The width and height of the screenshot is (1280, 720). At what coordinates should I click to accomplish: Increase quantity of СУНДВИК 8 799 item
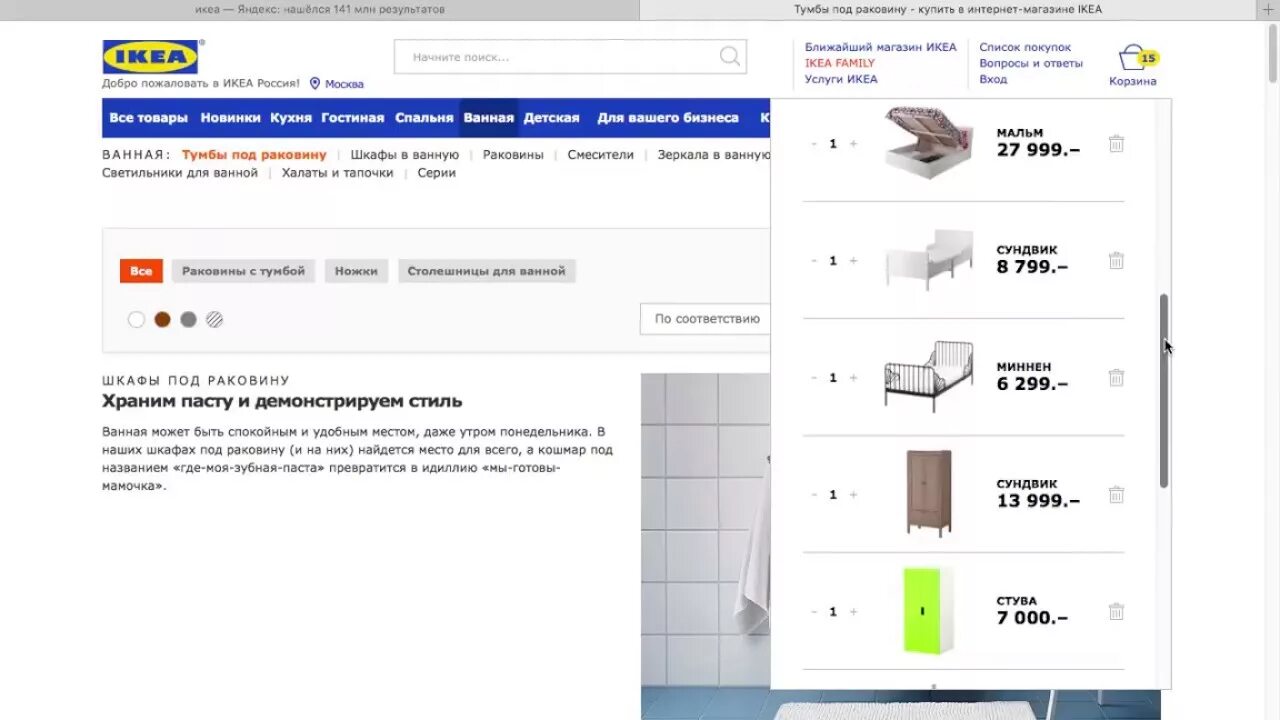[853, 261]
